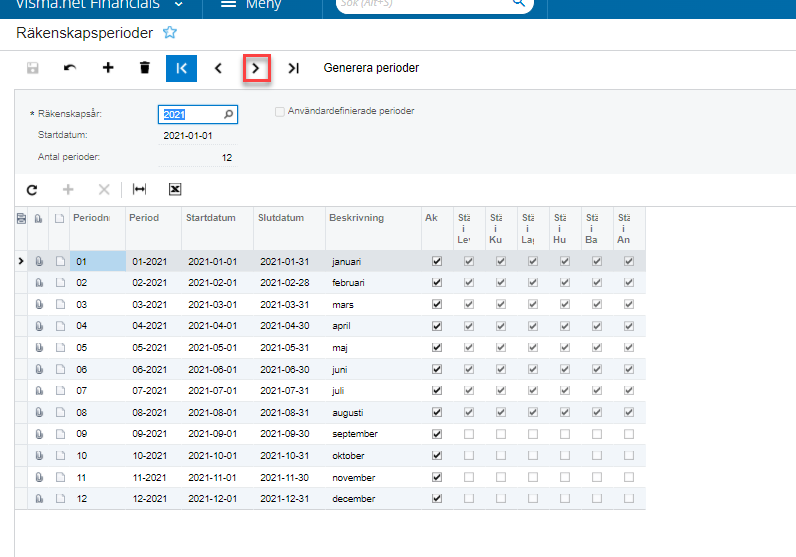Export grid to Excel icon
This screenshot has height=557, width=796.
click(x=174, y=189)
